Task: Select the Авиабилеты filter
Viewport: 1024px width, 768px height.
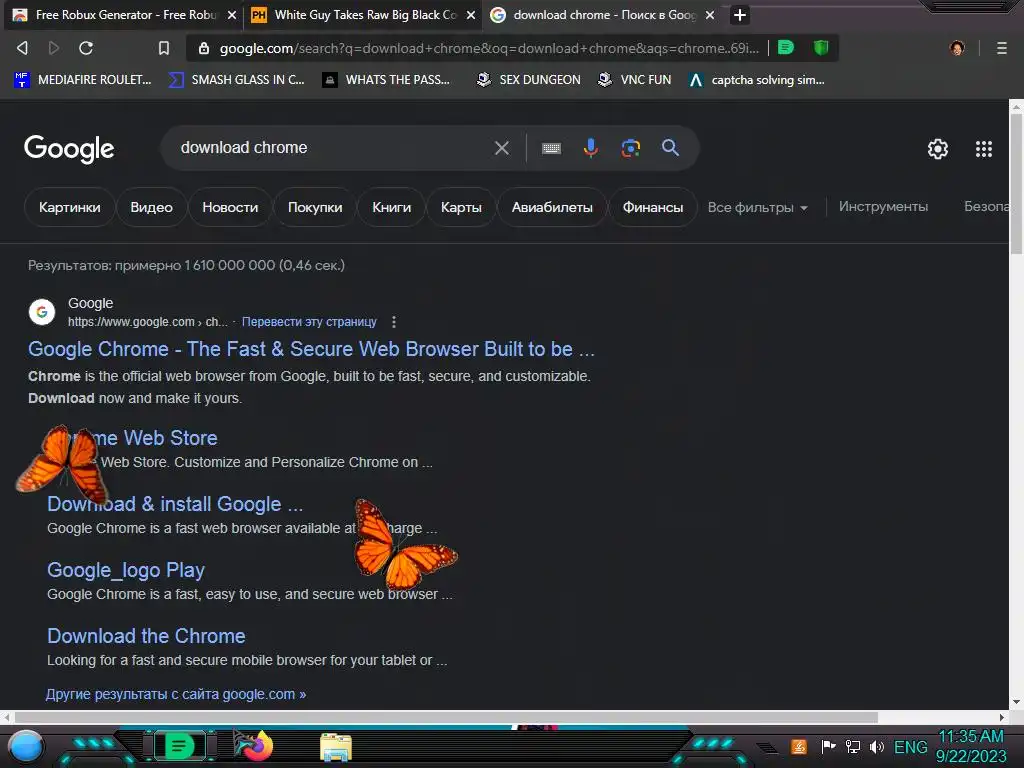Action: coord(552,207)
